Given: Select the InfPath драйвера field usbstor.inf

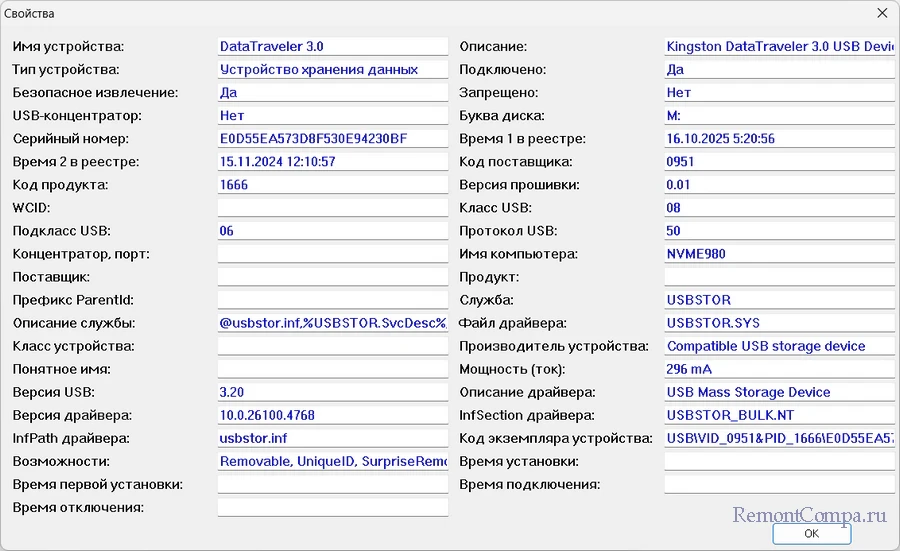Looking at the screenshot, I should click(x=332, y=439).
